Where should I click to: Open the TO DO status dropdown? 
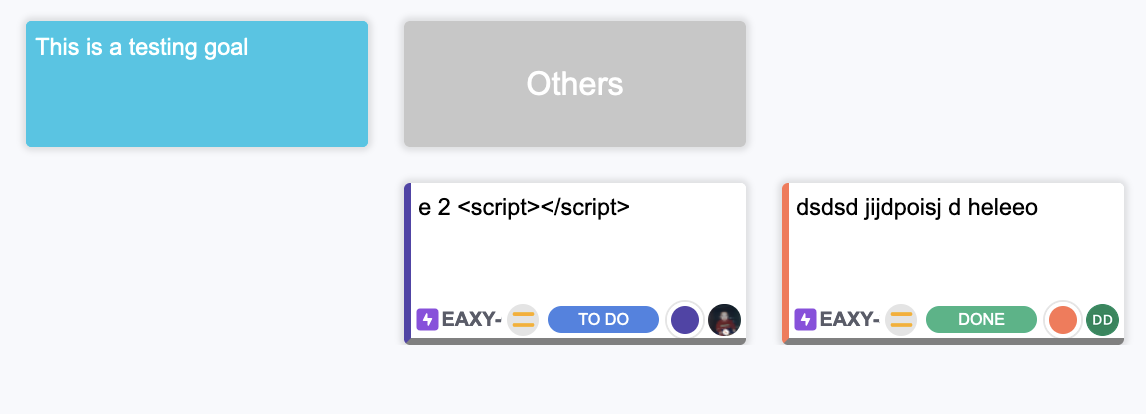tap(603, 320)
